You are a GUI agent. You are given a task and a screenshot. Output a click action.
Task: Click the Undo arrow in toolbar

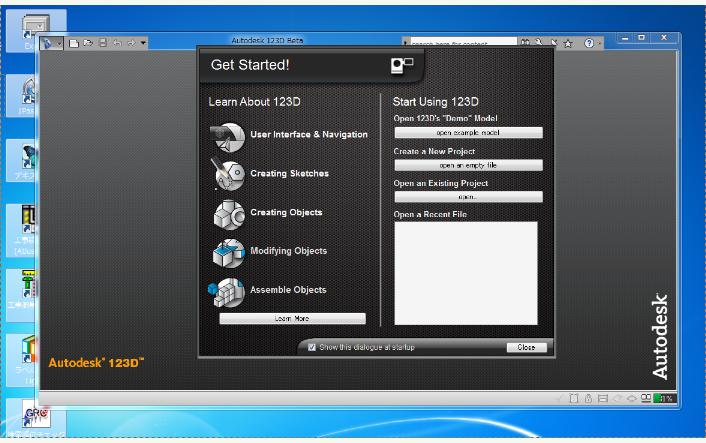[117, 43]
